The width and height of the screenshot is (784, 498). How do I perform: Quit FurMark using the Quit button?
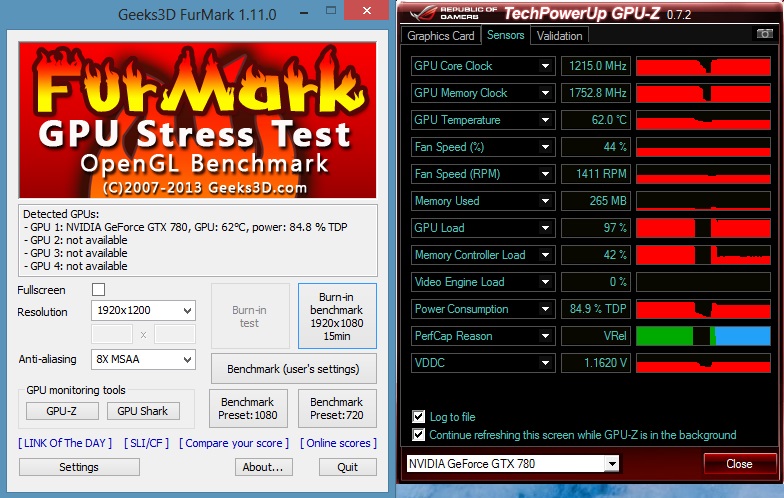348,467
